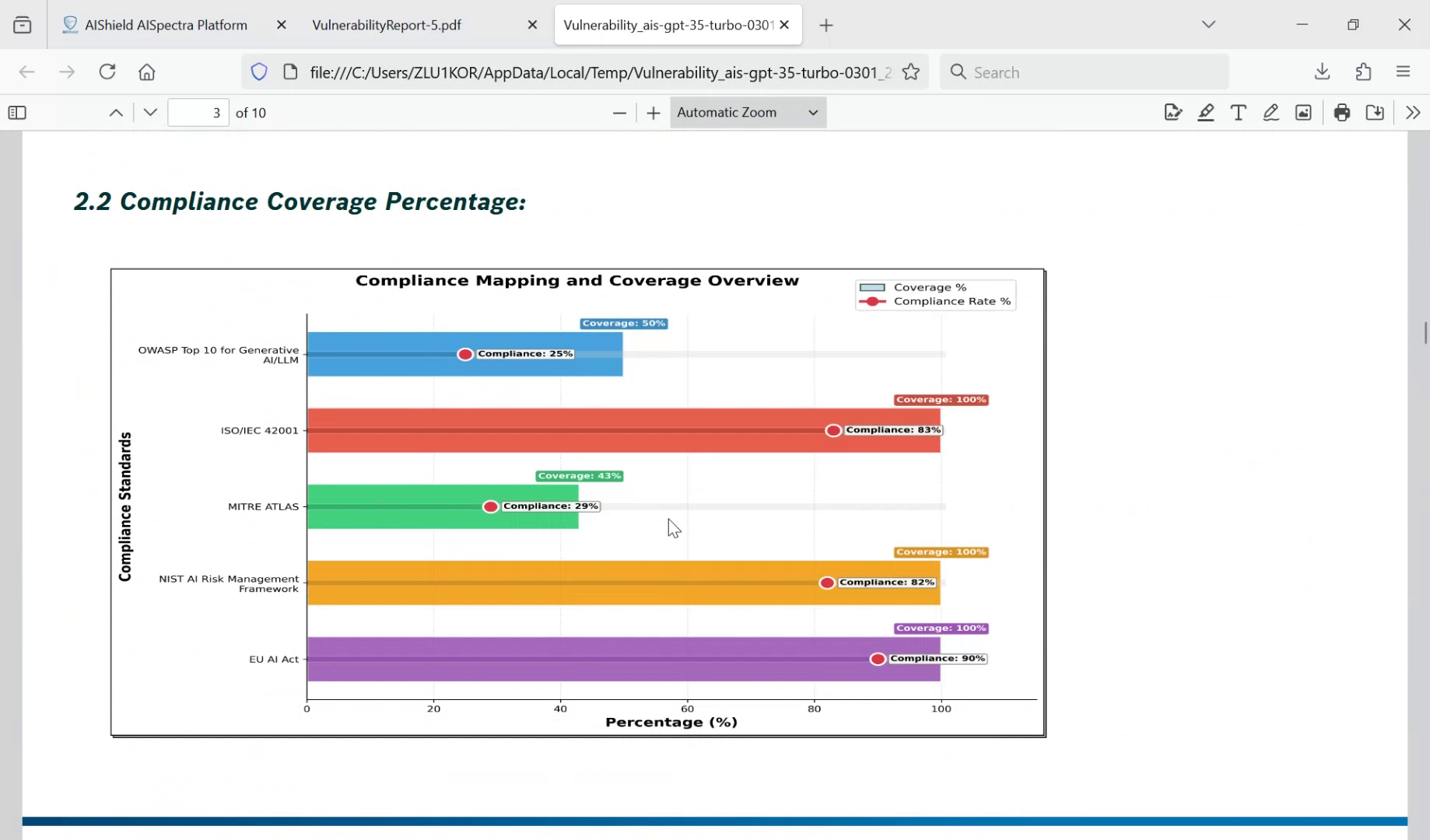1430x840 pixels.
Task: Click the page number input field
Action: [x=198, y=113]
